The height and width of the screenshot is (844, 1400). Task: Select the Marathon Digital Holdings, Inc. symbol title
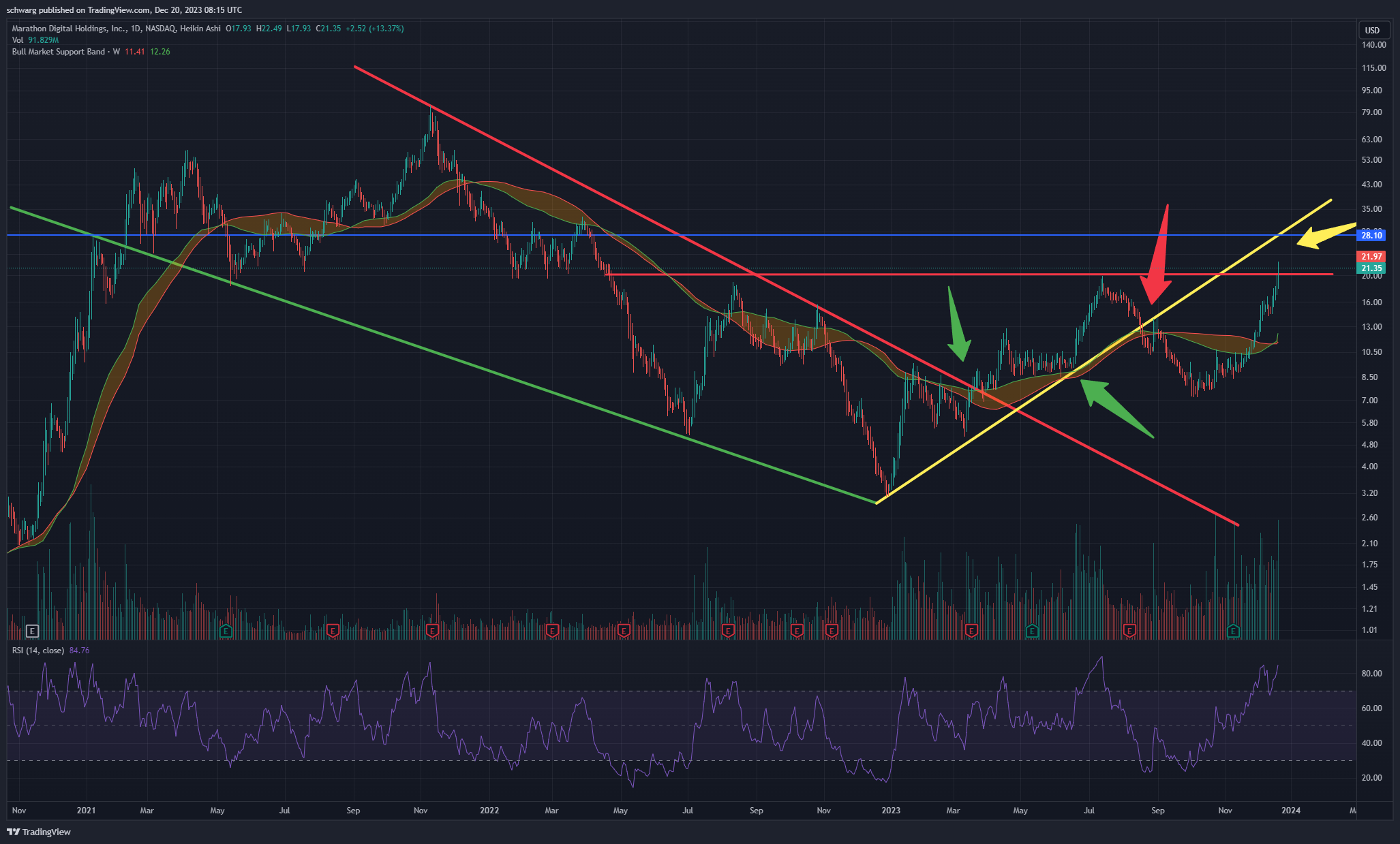click(x=69, y=29)
